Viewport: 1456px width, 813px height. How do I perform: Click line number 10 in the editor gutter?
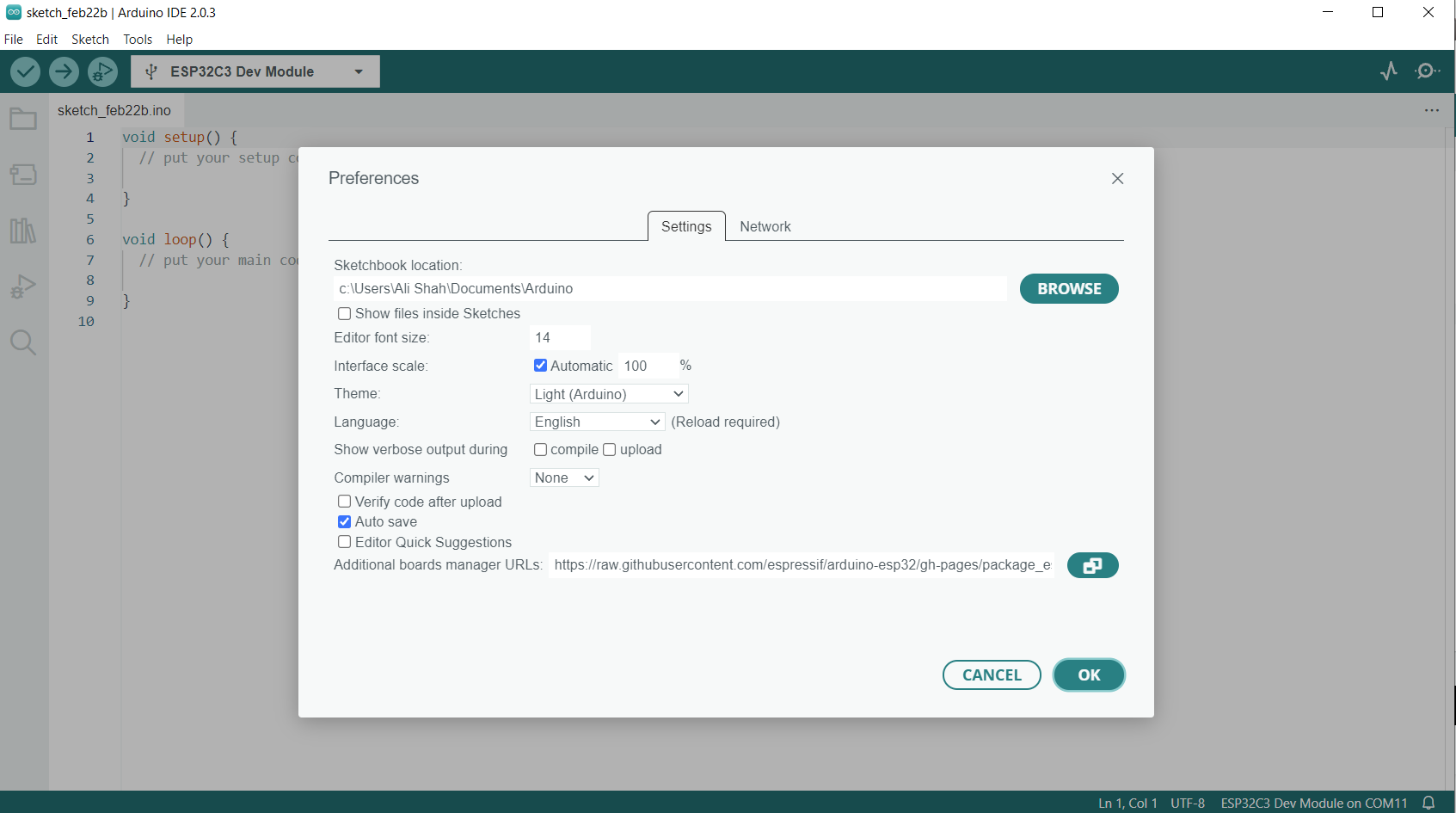point(86,321)
